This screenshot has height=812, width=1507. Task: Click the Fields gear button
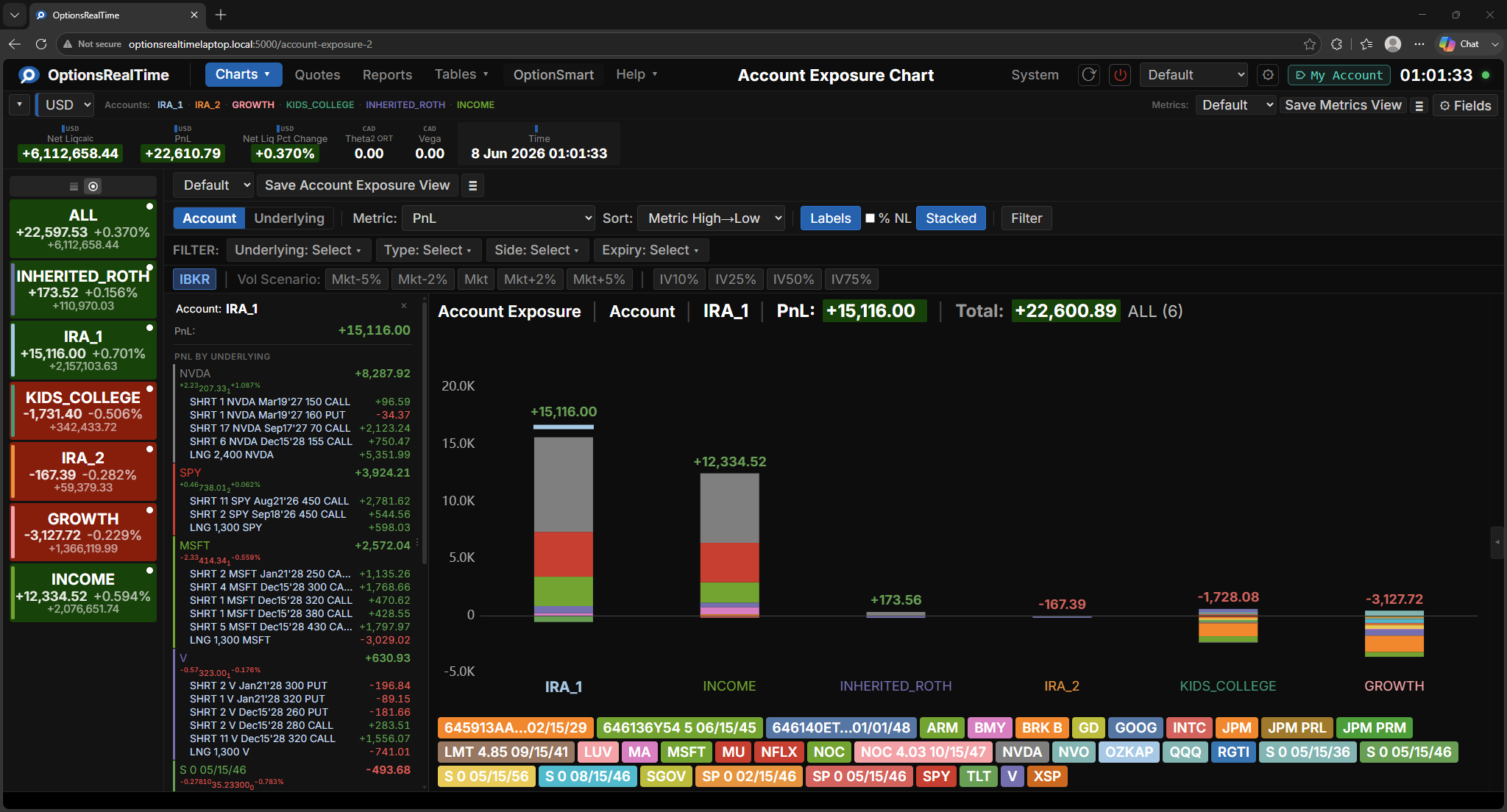tap(1465, 106)
